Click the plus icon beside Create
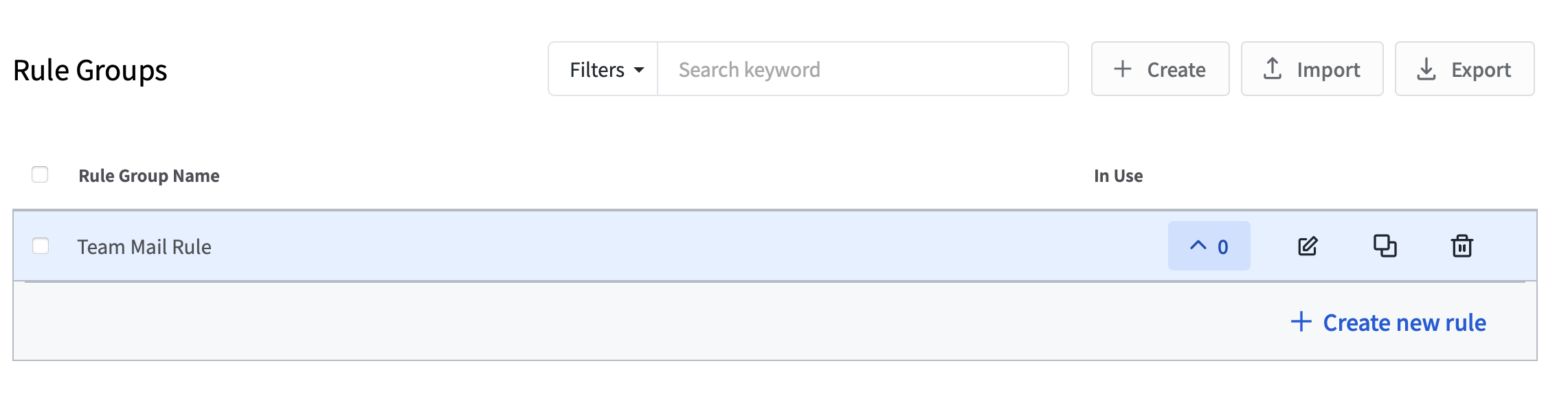Image resolution: width=1568 pixels, height=416 pixels. click(x=1122, y=69)
